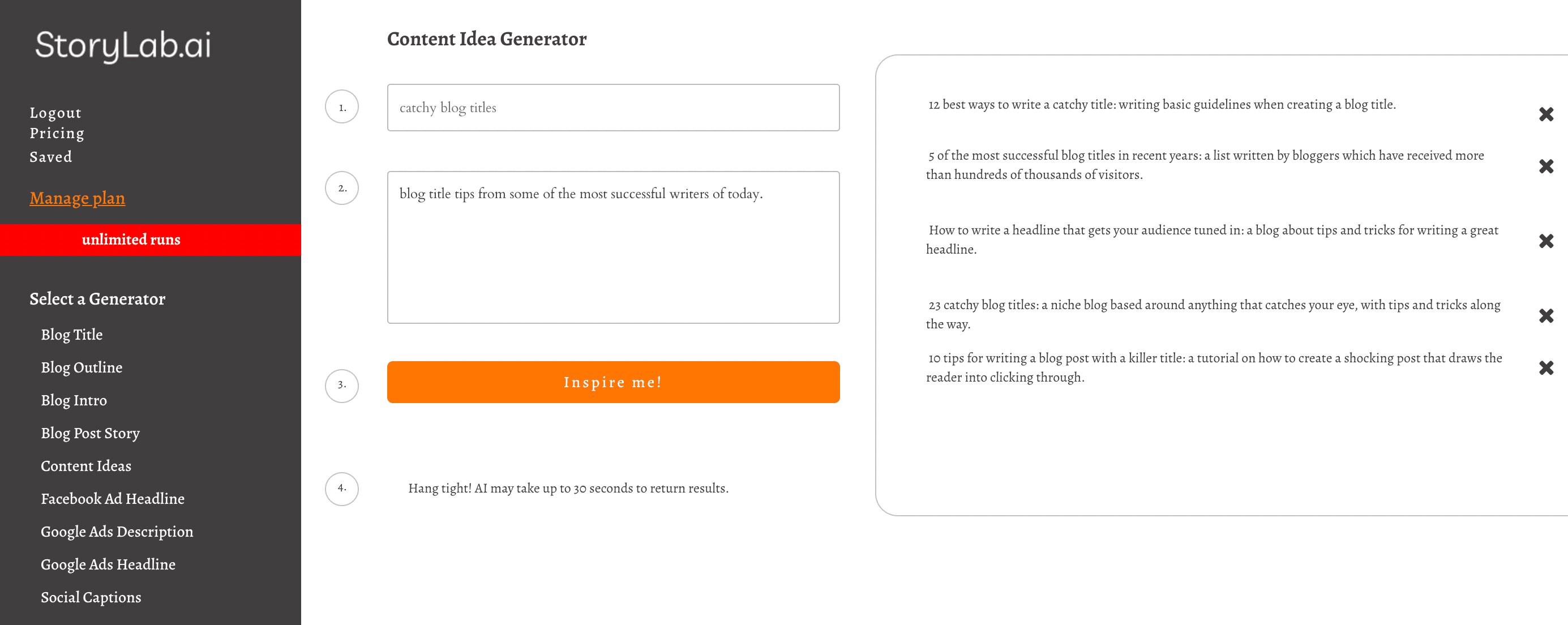Click the Facebook Ad Headline sidebar item
Viewport: 1568px width, 625px height.
113,498
